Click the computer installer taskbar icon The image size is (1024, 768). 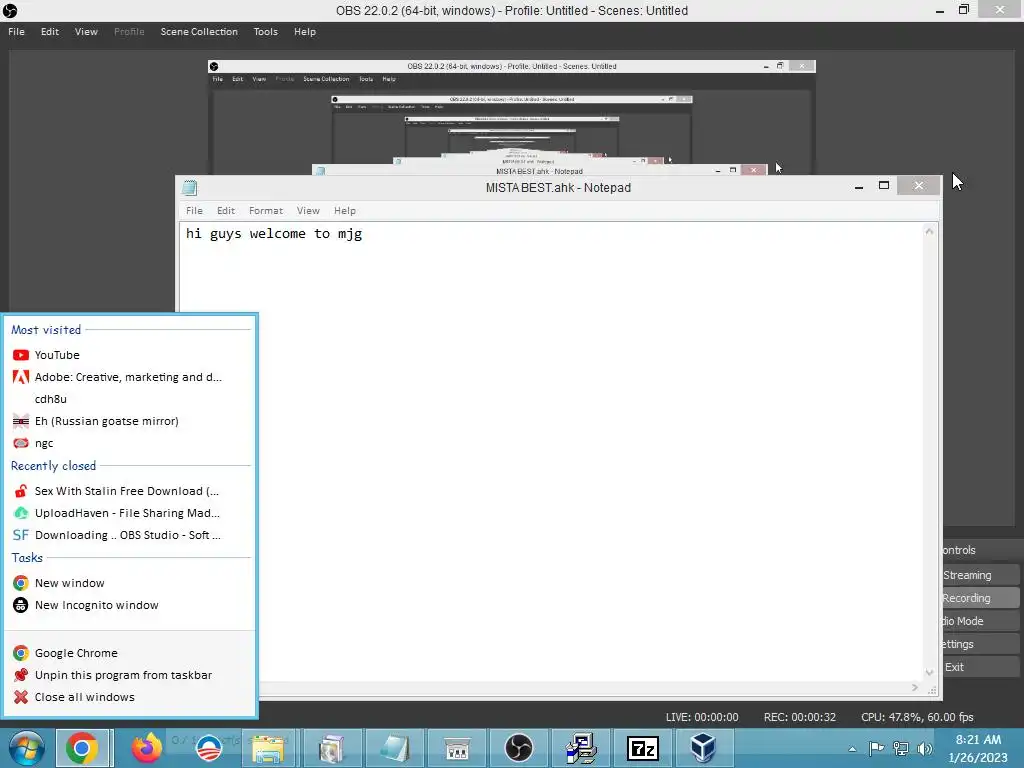[x=581, y=748]
